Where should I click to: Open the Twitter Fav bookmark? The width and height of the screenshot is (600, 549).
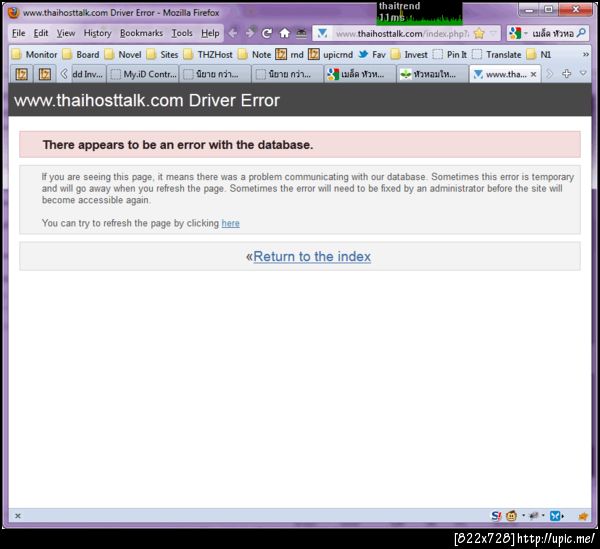click(x=372, y=55)
